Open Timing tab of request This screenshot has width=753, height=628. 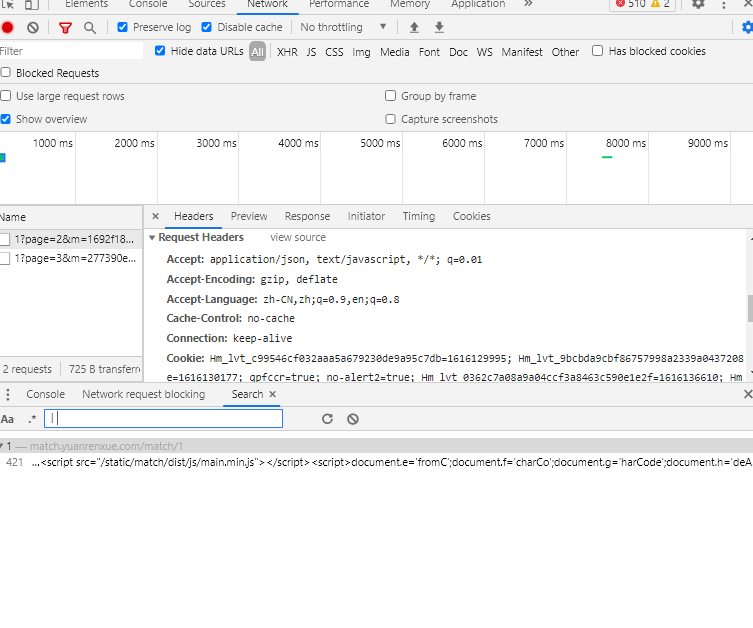(419, 216)
